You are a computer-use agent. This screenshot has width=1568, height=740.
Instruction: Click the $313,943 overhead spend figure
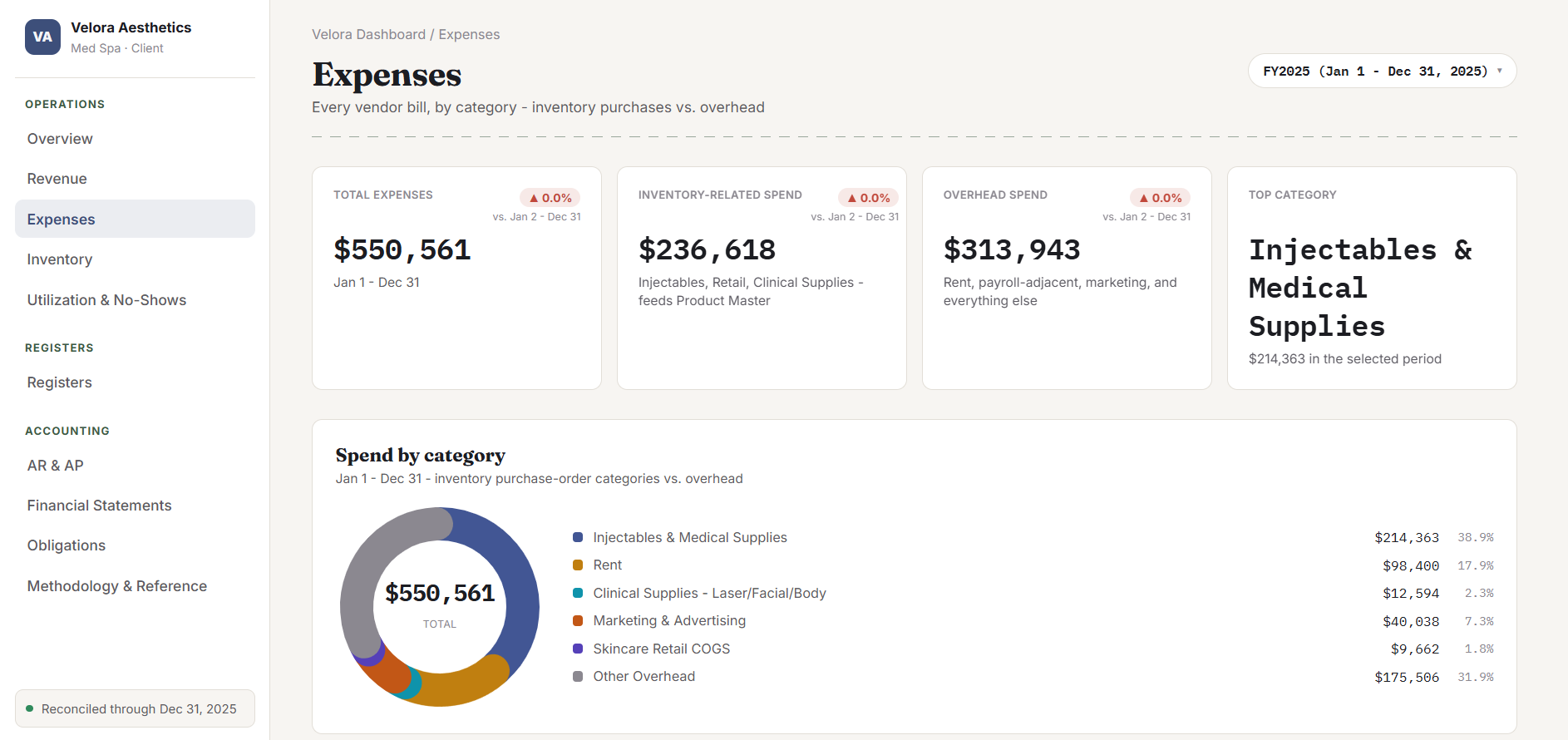(x=1013, y=249)
